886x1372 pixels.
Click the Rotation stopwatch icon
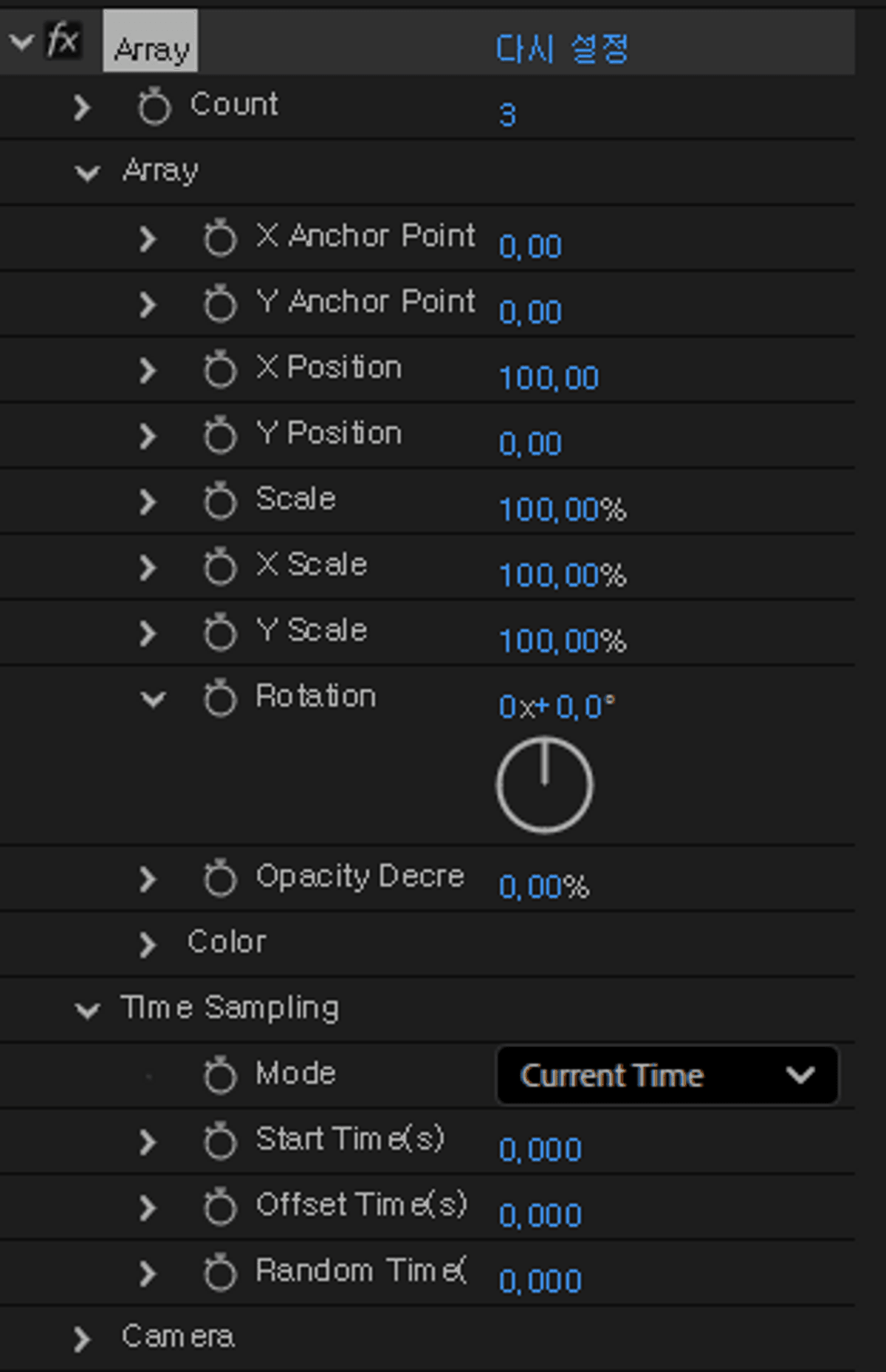[219, 698]
